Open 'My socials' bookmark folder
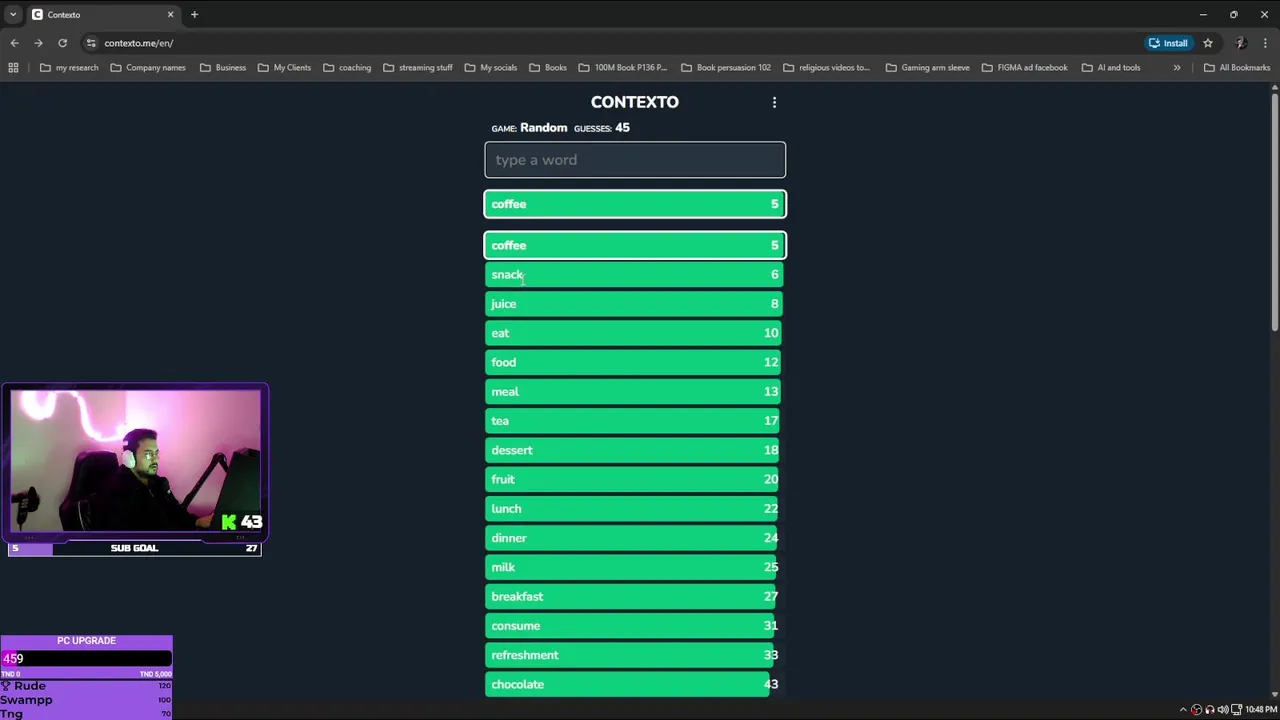The height and width of the screenshot is (720, 1280). (490, 67)
